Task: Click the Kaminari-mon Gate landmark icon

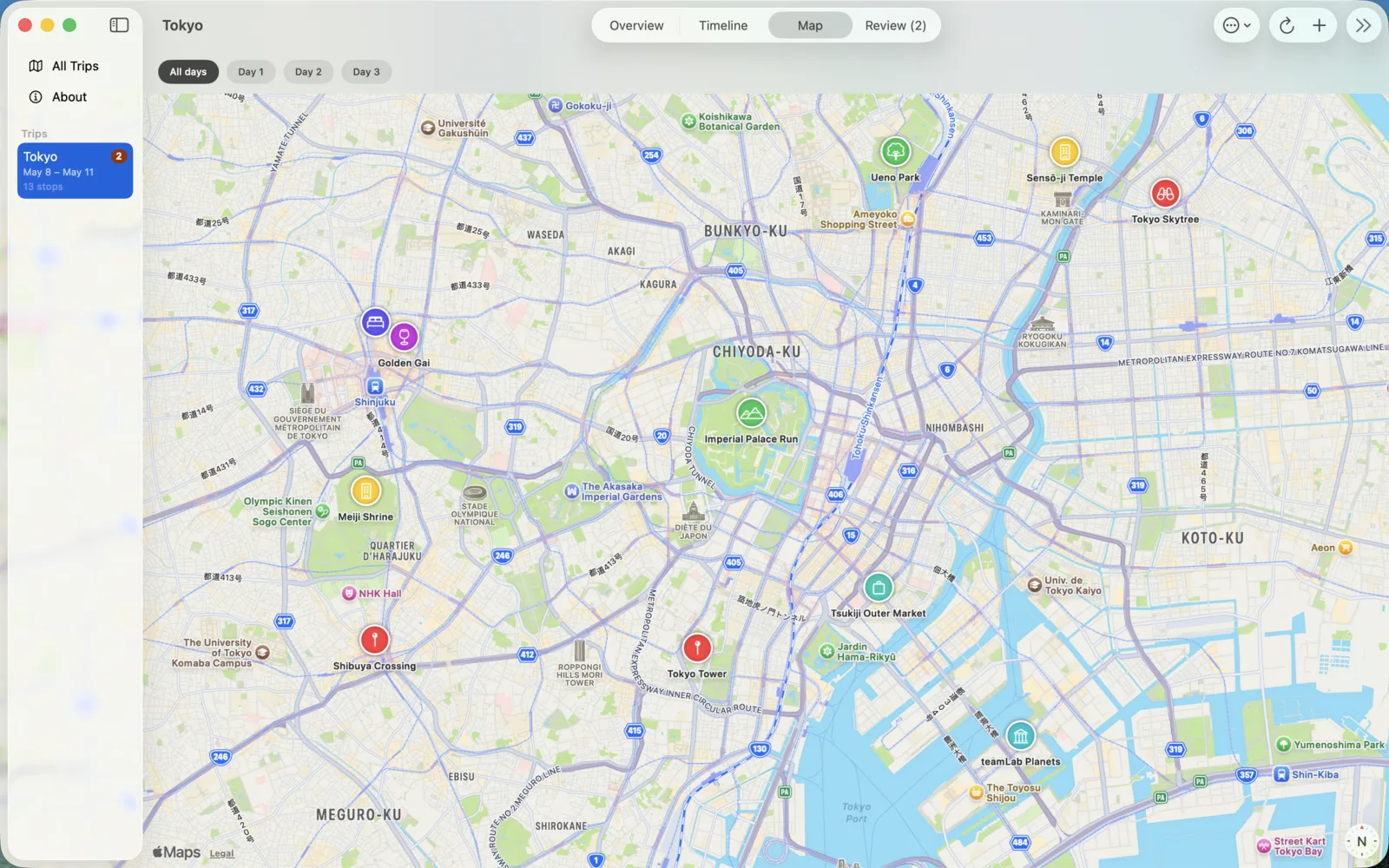Action: click(x=1063, y=200)
